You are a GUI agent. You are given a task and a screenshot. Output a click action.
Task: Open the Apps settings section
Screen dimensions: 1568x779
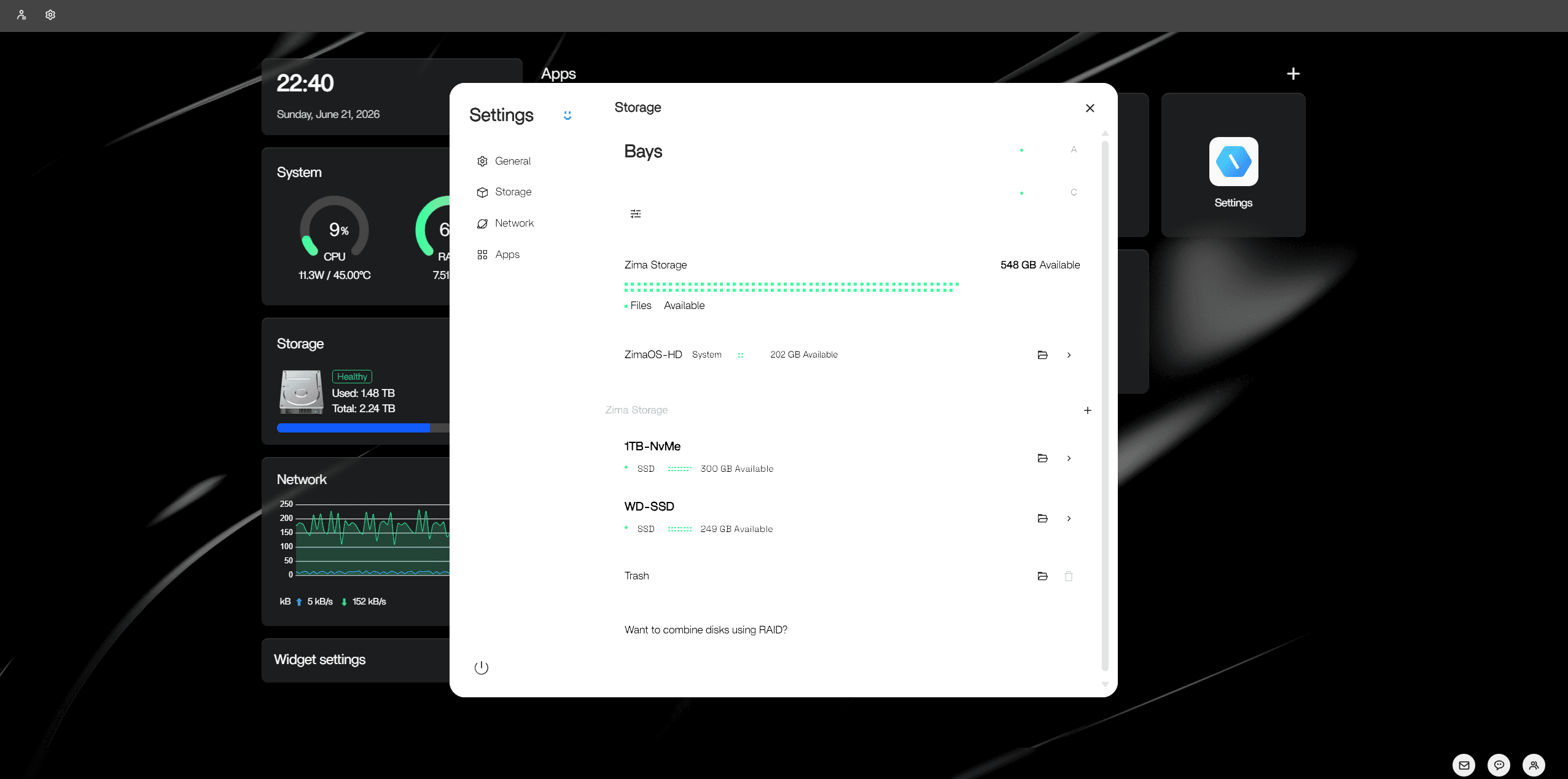[x=498, y=254]
